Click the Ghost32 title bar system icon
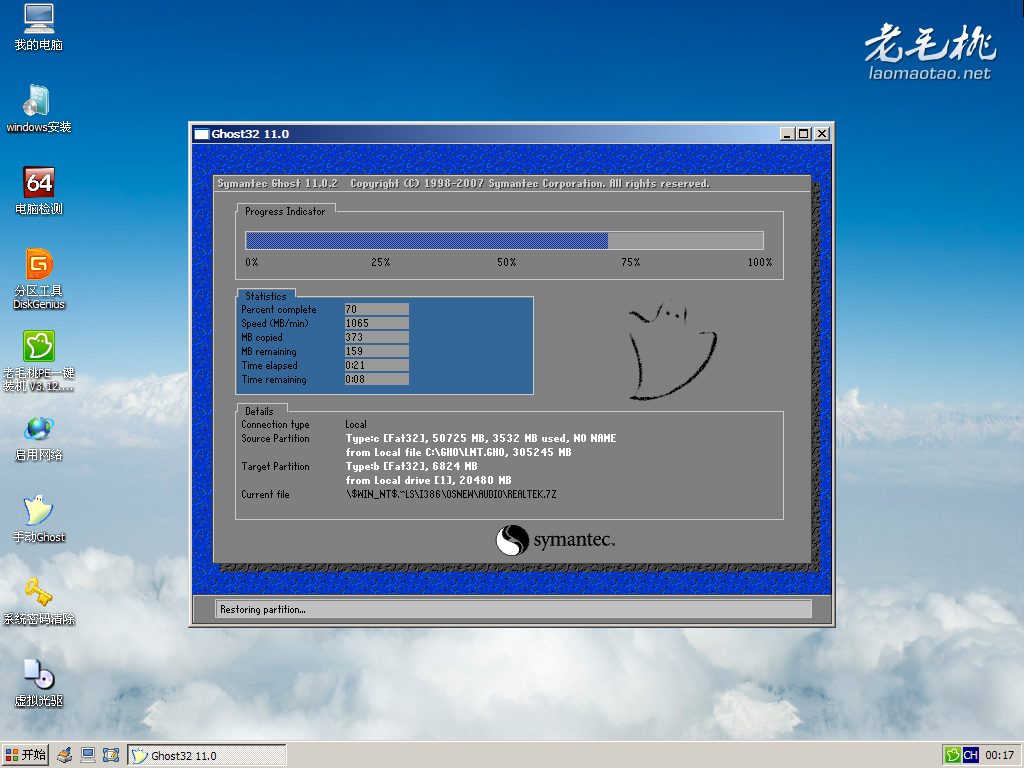Viewport: 1024px width, 768px height. (202, 134)
